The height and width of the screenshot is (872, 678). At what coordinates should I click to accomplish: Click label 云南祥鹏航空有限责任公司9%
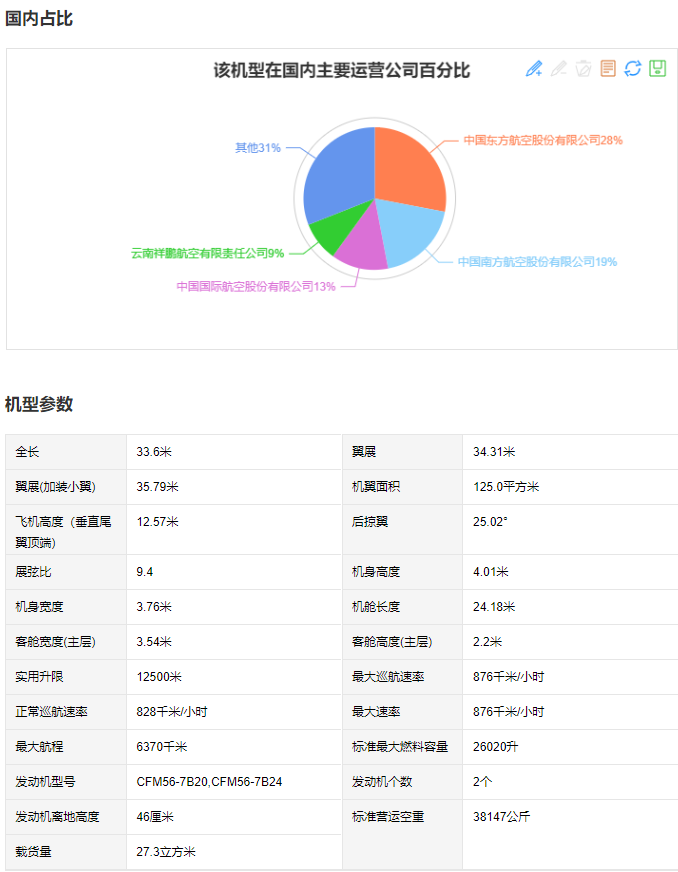[x=207, y=253]
